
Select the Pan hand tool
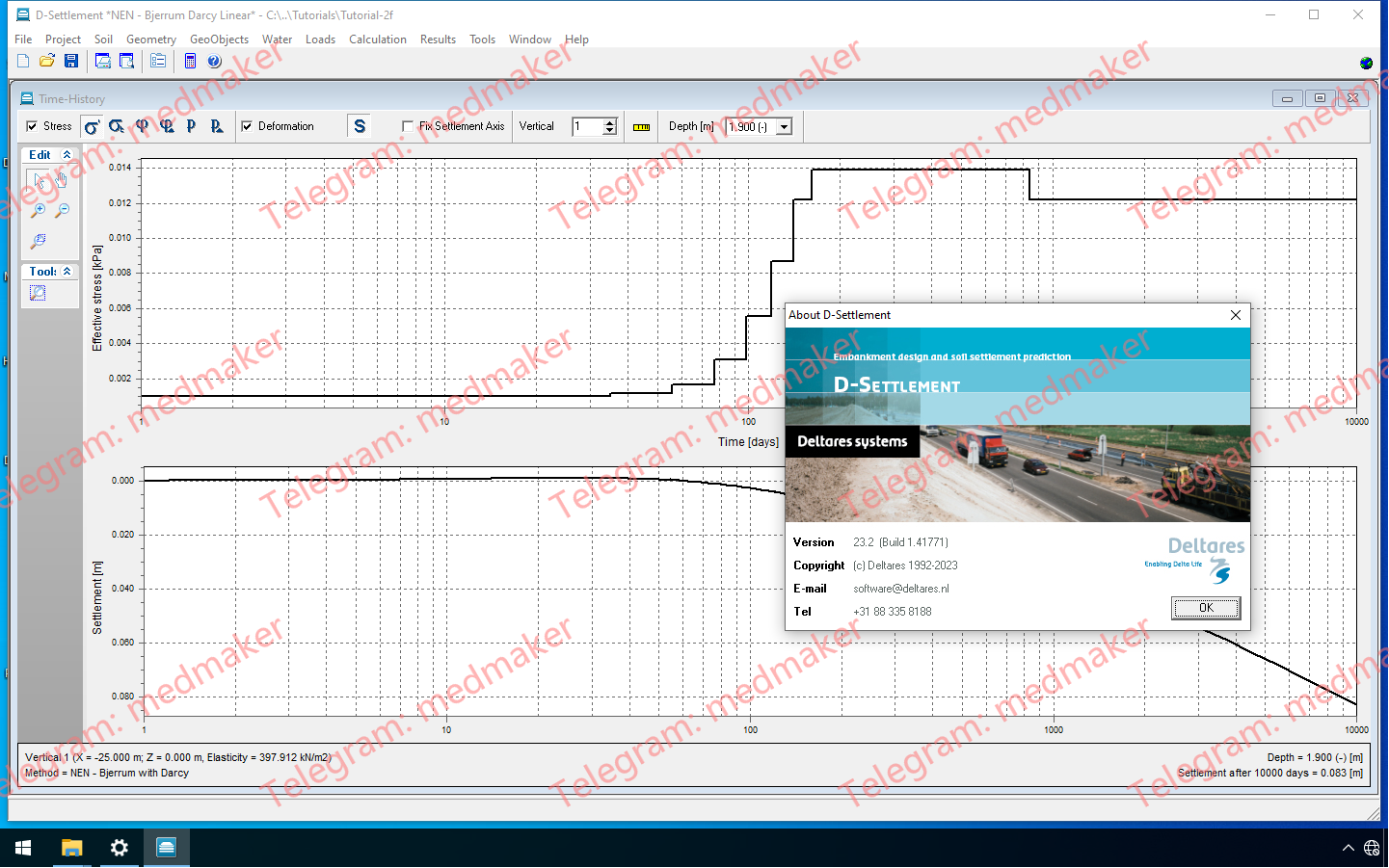(x=62, y=179)
